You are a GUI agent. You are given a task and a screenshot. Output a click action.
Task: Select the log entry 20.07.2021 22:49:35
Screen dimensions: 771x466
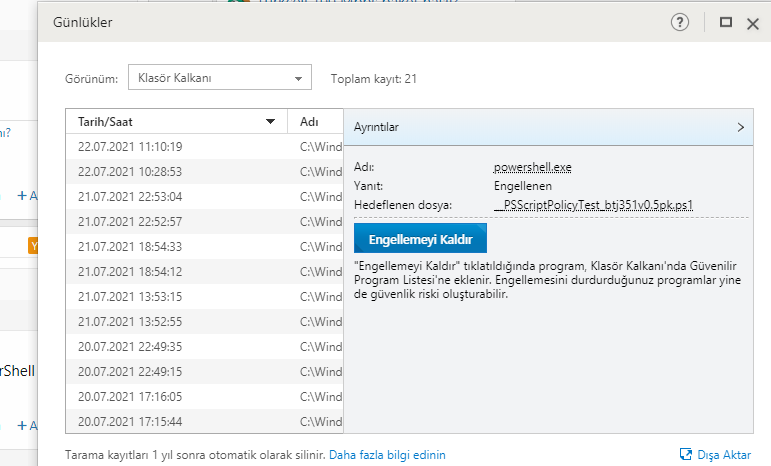[x=130, y=346]
